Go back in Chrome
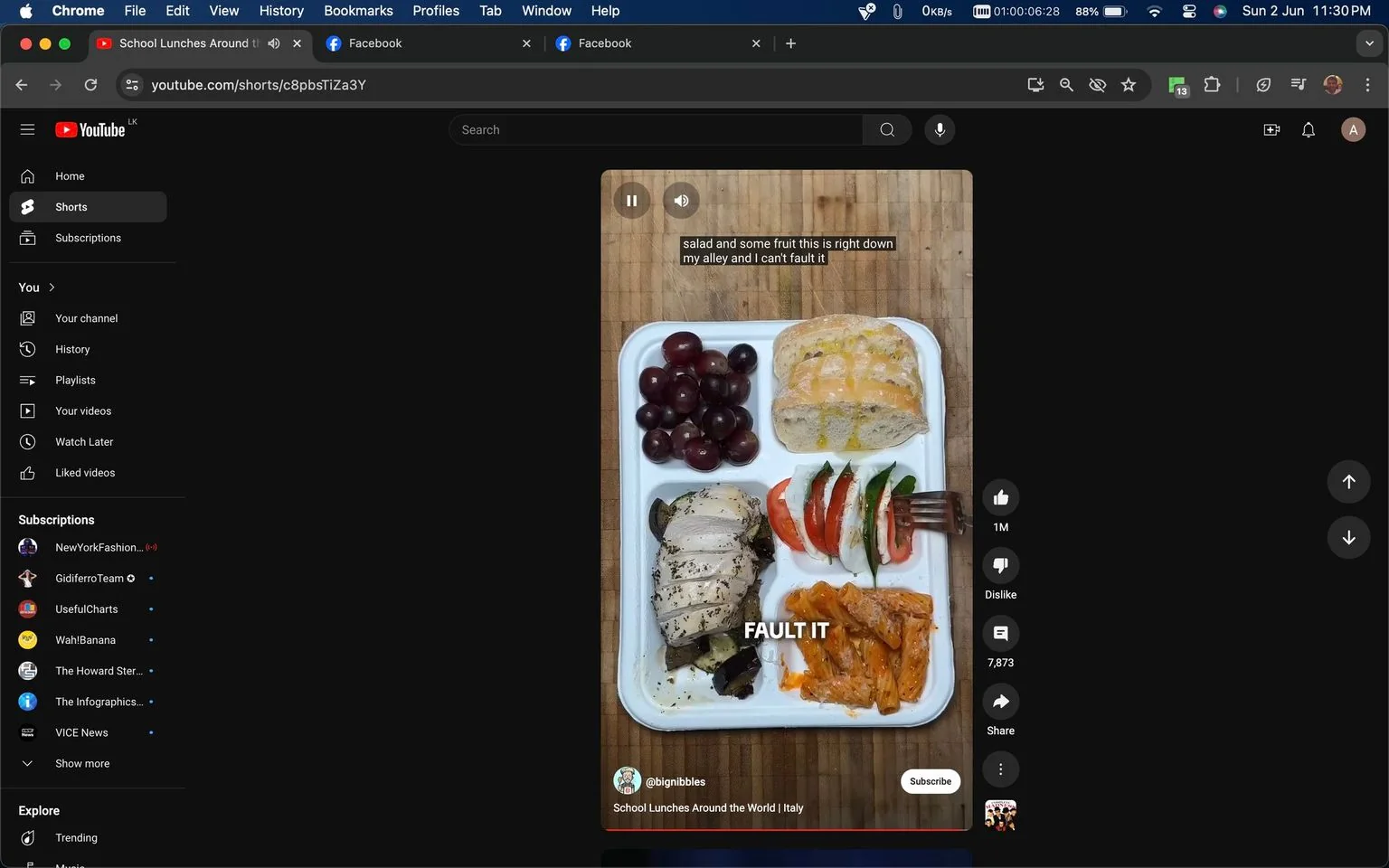 click(x=22, y=84)
